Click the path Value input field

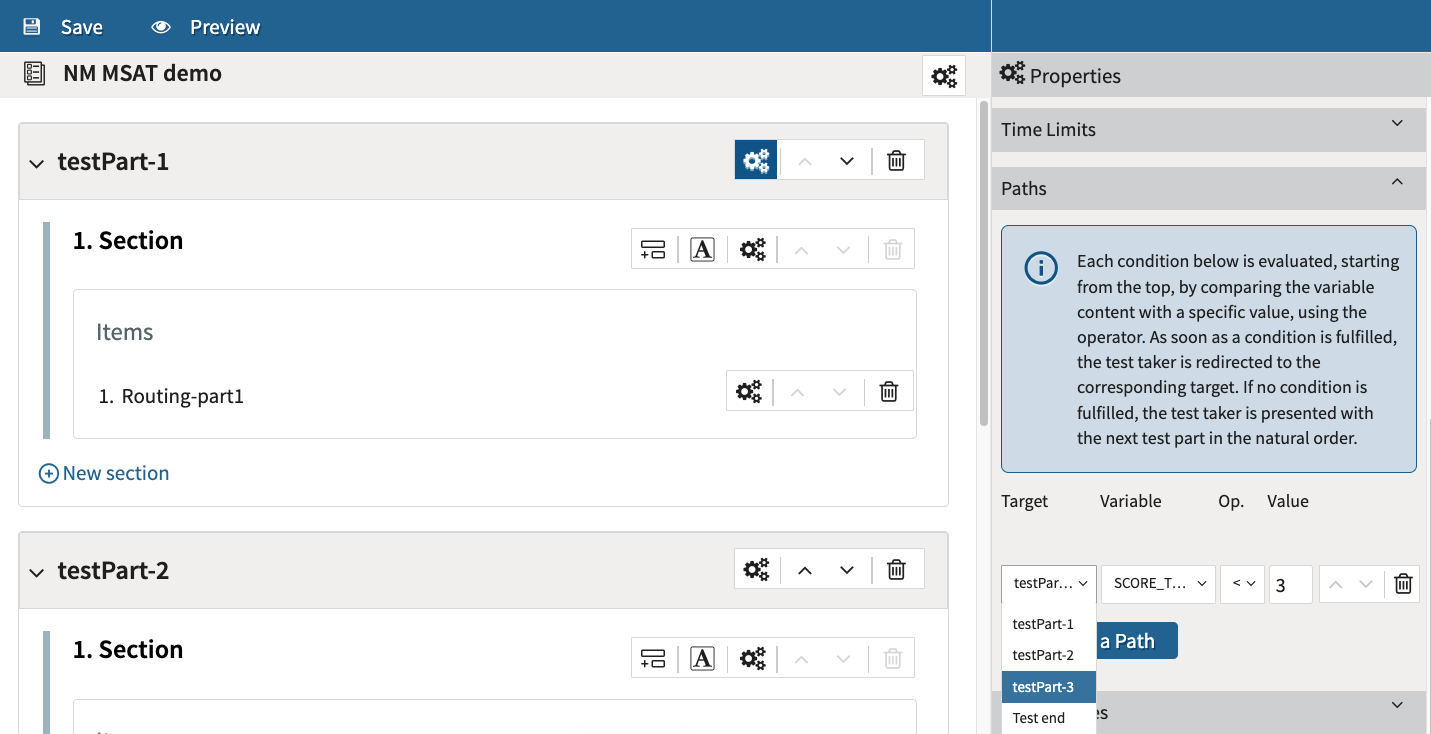click(x=1290, y=585)
